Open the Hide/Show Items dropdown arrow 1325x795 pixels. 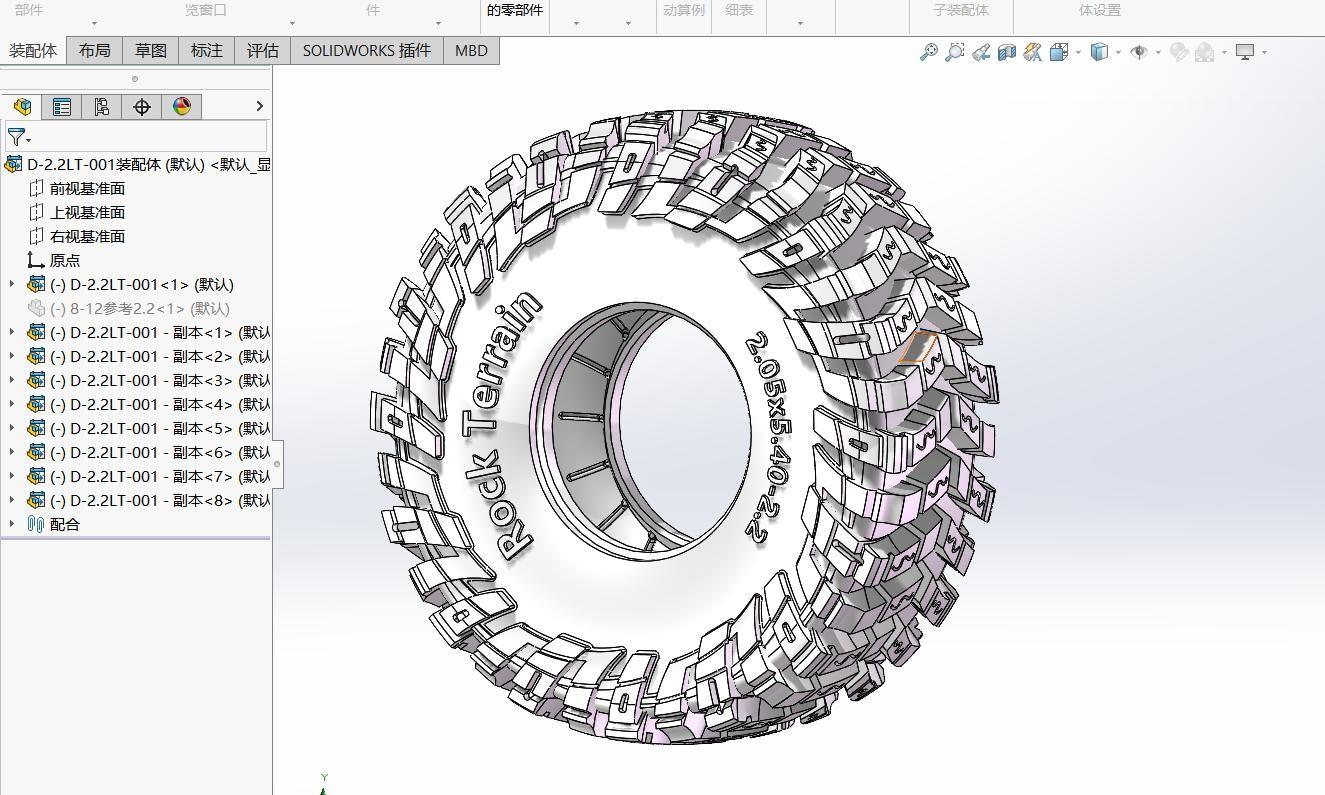pos(1158,53)
